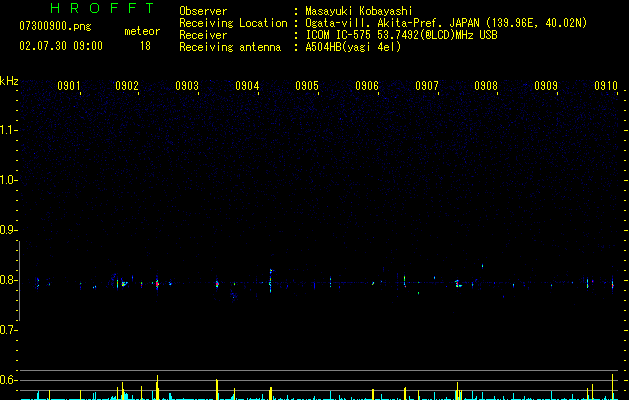Click the 0.9 frequency axis label

(x=7, y=230)
